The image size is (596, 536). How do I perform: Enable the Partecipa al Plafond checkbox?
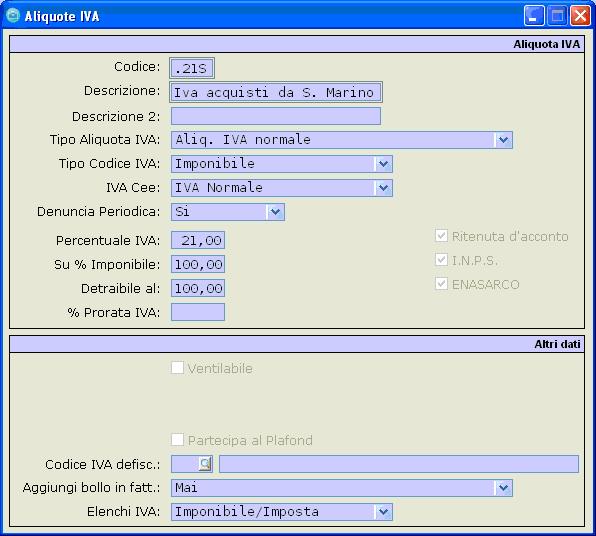coord(178,440)
